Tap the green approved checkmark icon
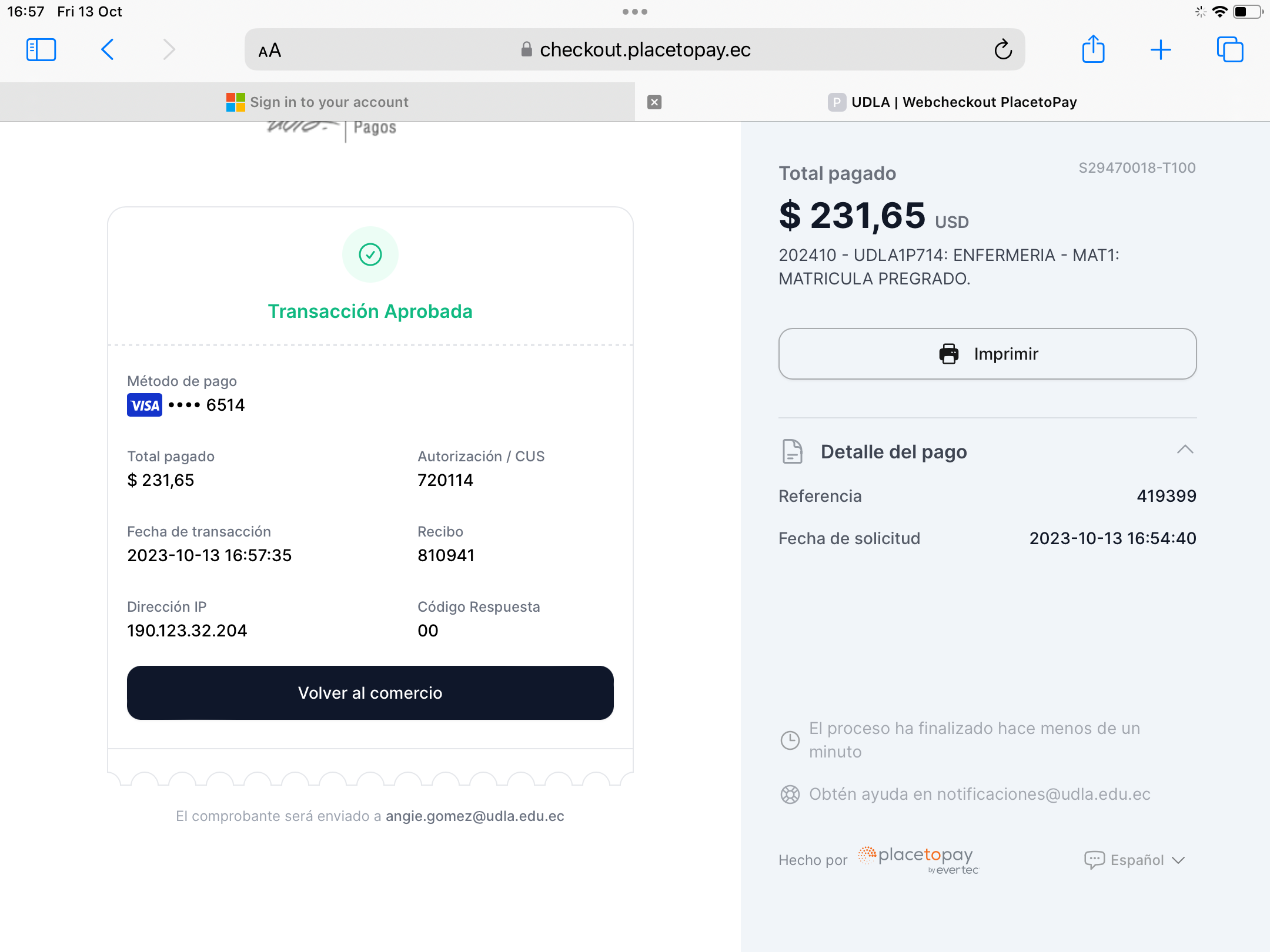 point(370,254)
